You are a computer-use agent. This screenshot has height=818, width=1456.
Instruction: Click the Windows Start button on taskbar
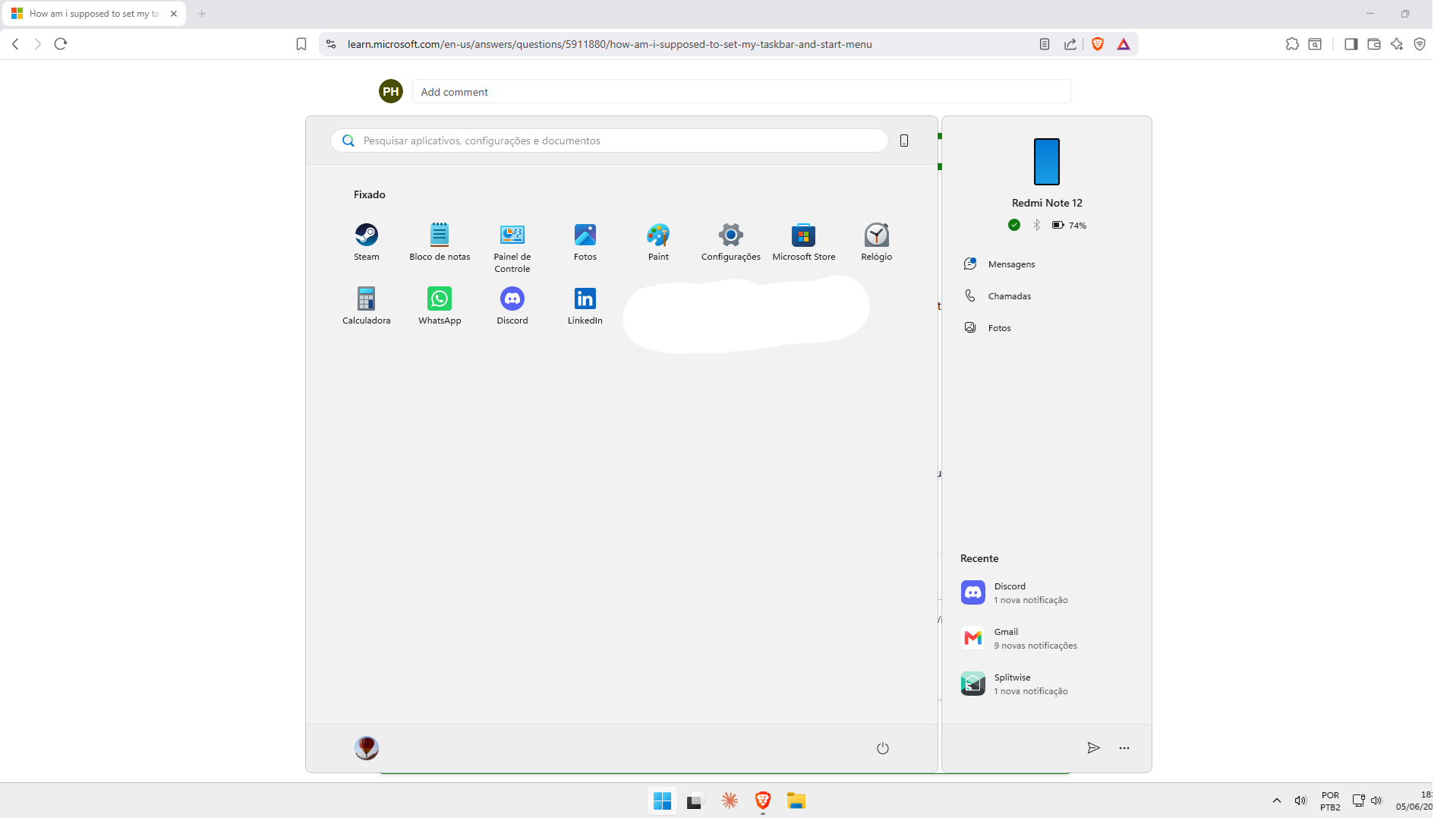[662, 801]
